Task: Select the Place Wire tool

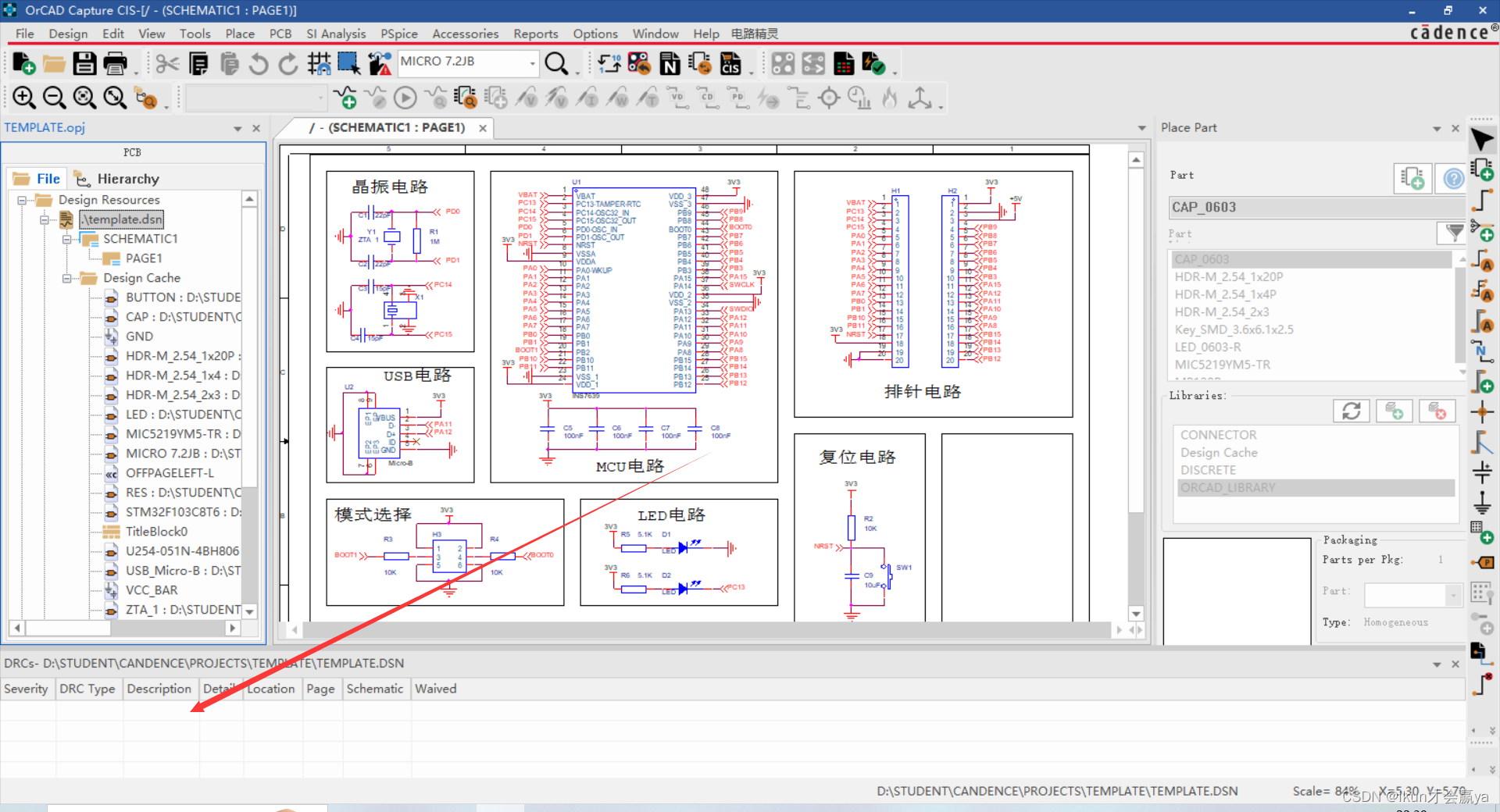Action: (x=1482, y=200)
